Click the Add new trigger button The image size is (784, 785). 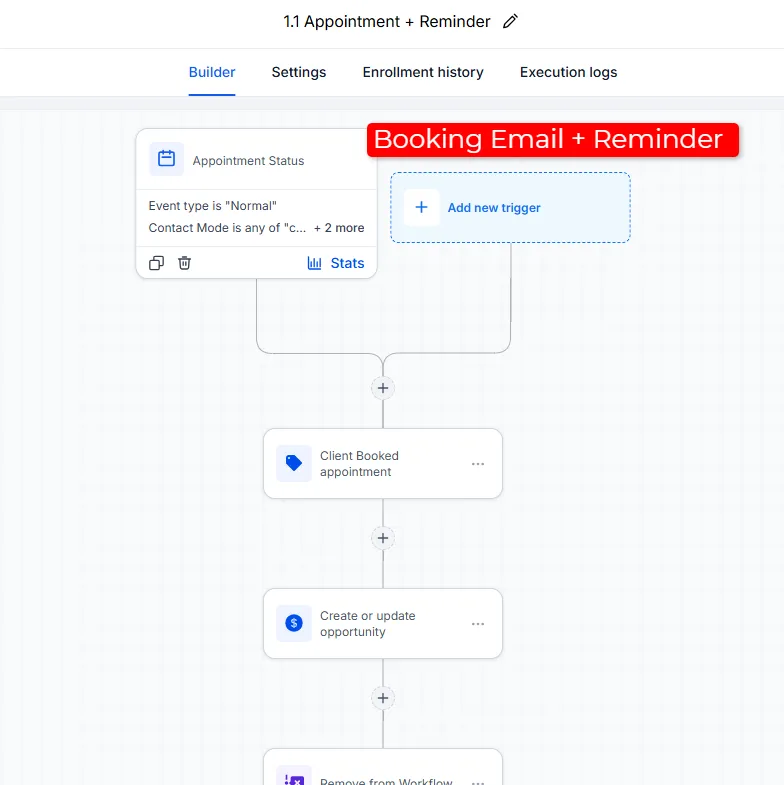click(510, 208)
